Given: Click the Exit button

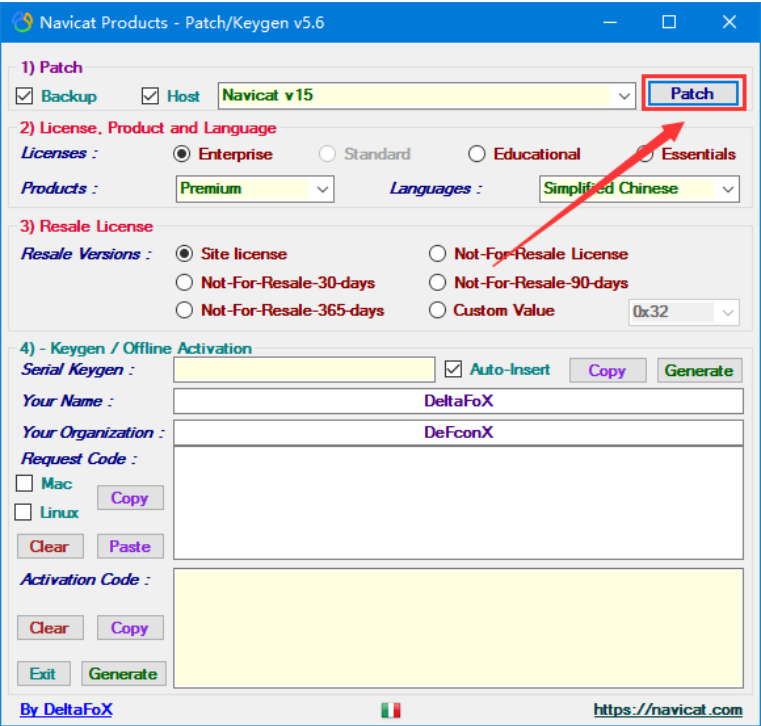Looking at the screenshot, I should 44,674.
